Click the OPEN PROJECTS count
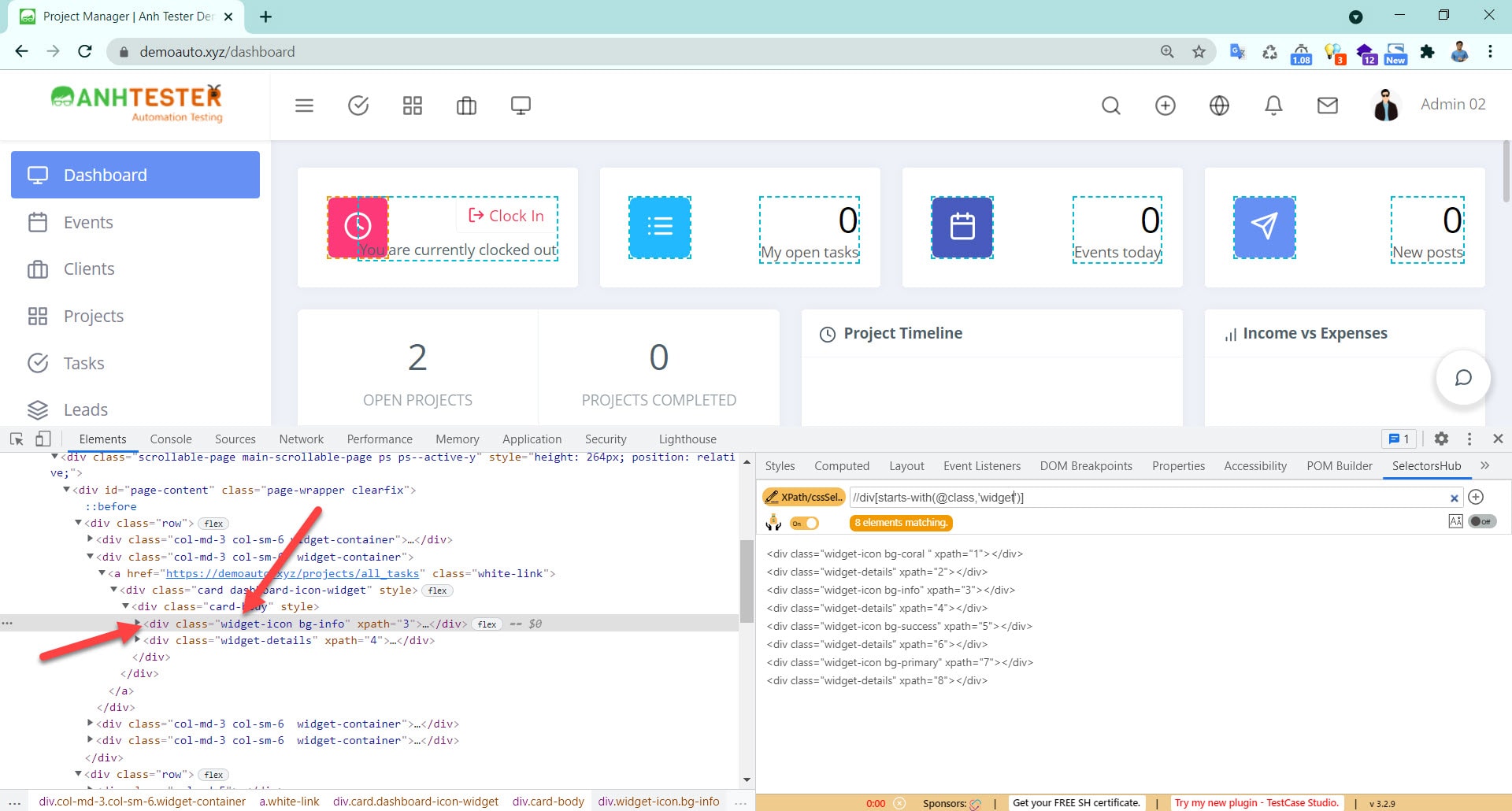 [x=417, y=358]
